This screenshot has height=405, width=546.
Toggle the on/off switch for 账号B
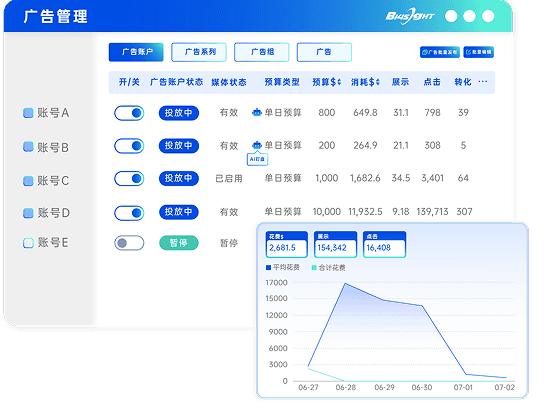[x=129, y=146]
